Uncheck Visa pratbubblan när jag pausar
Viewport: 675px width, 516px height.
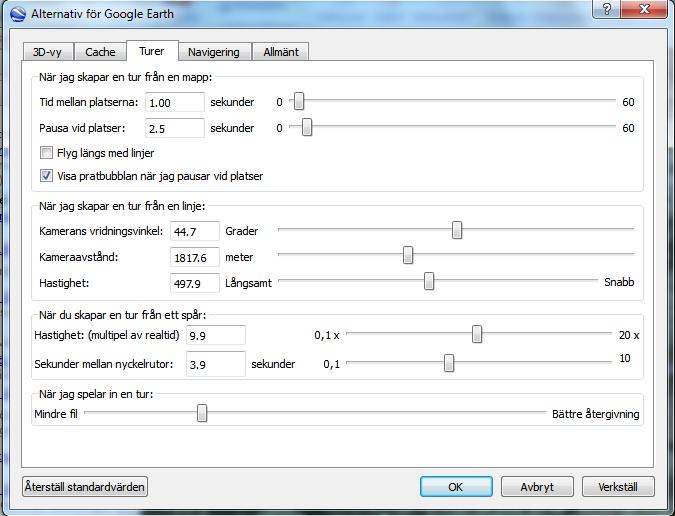46,176
